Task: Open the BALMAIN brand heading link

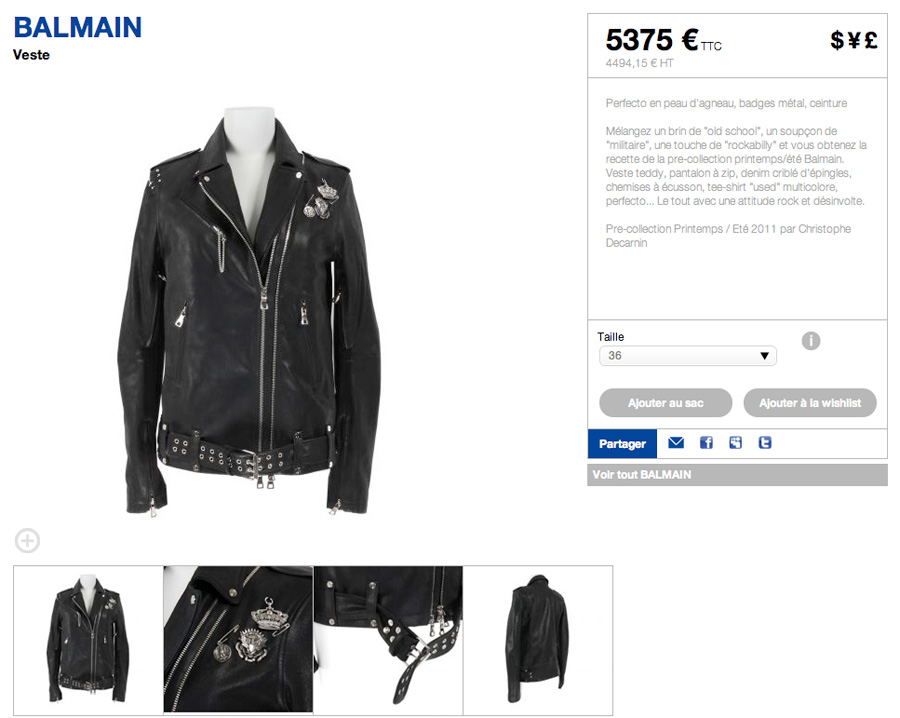Action: coord(77,28)
